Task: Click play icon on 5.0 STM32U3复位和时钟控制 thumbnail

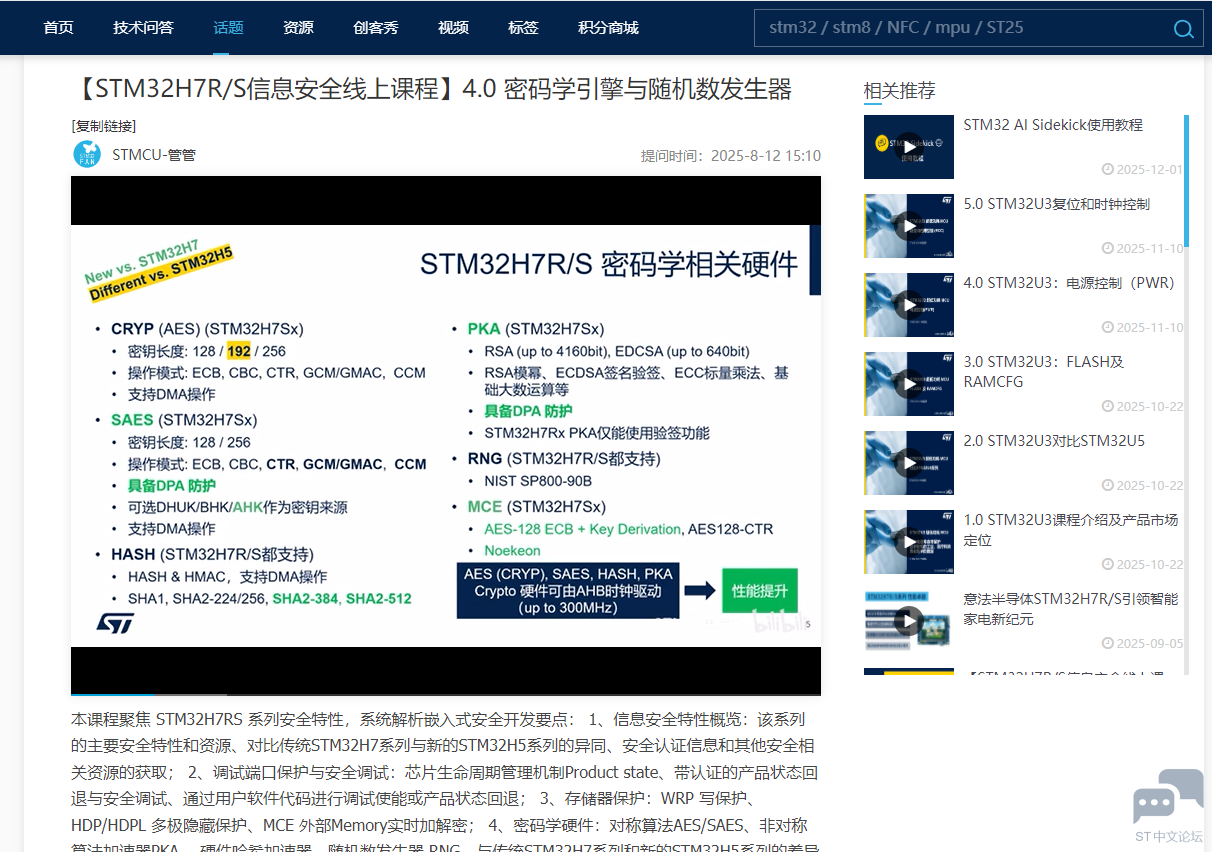Action: 909,226
